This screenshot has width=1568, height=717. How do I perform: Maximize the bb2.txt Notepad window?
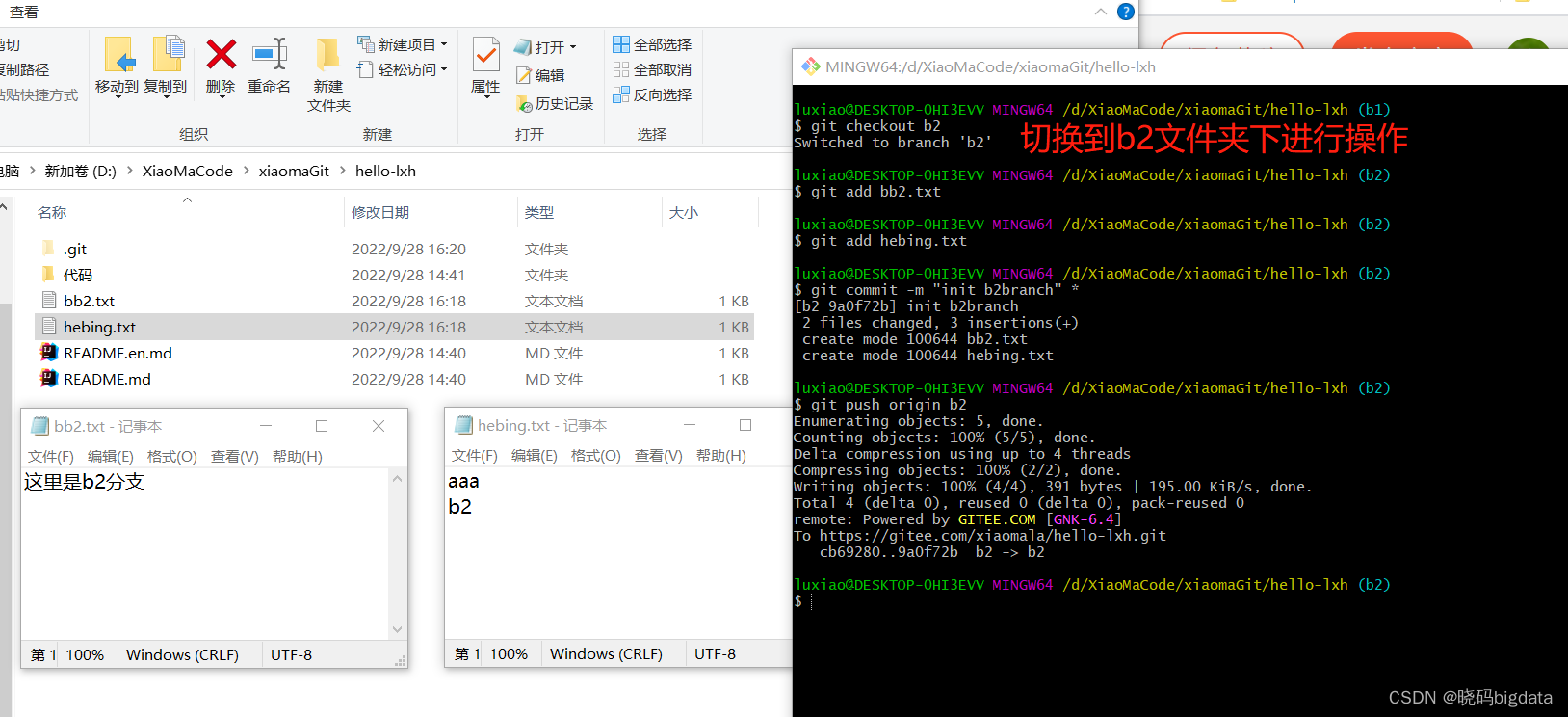(x=322, y=426)
